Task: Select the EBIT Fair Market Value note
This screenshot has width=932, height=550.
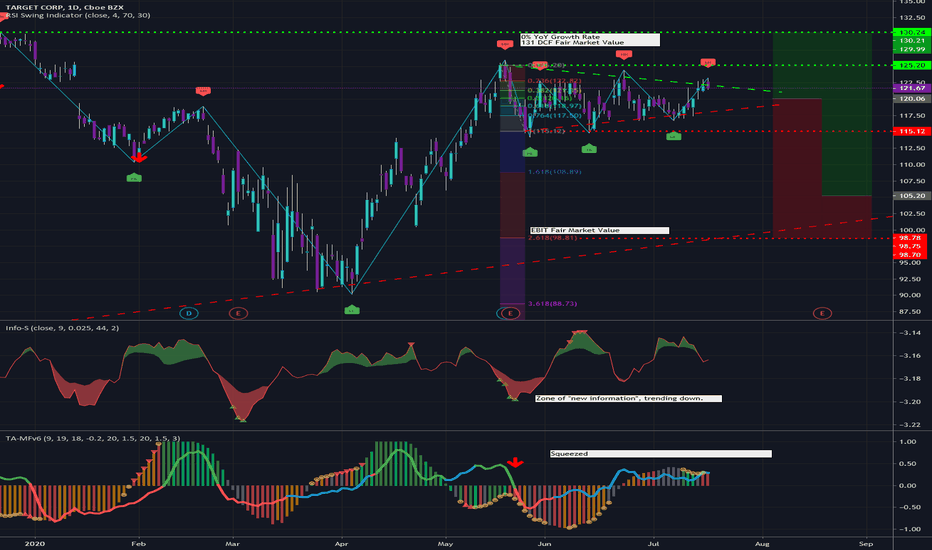Action: pos(599,230)
